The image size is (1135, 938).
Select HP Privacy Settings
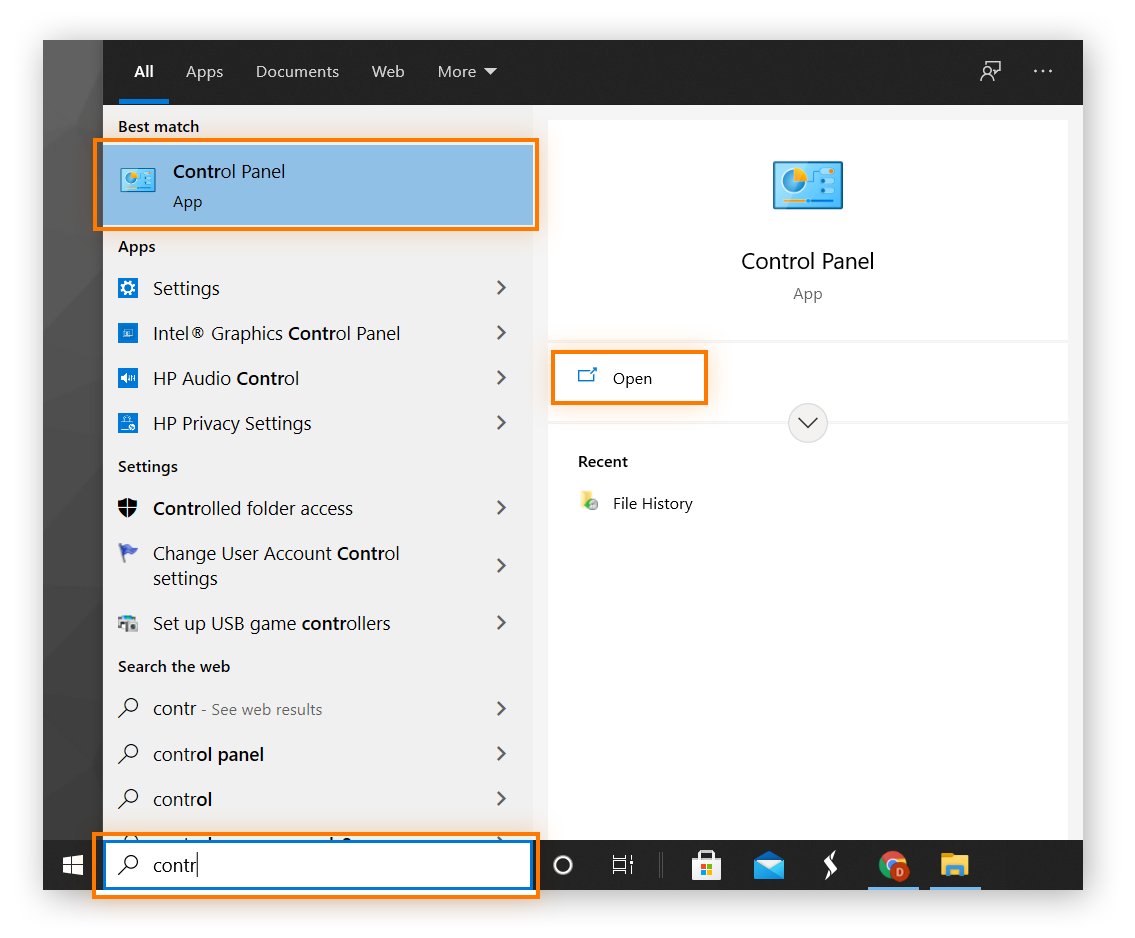pos(231,423)
